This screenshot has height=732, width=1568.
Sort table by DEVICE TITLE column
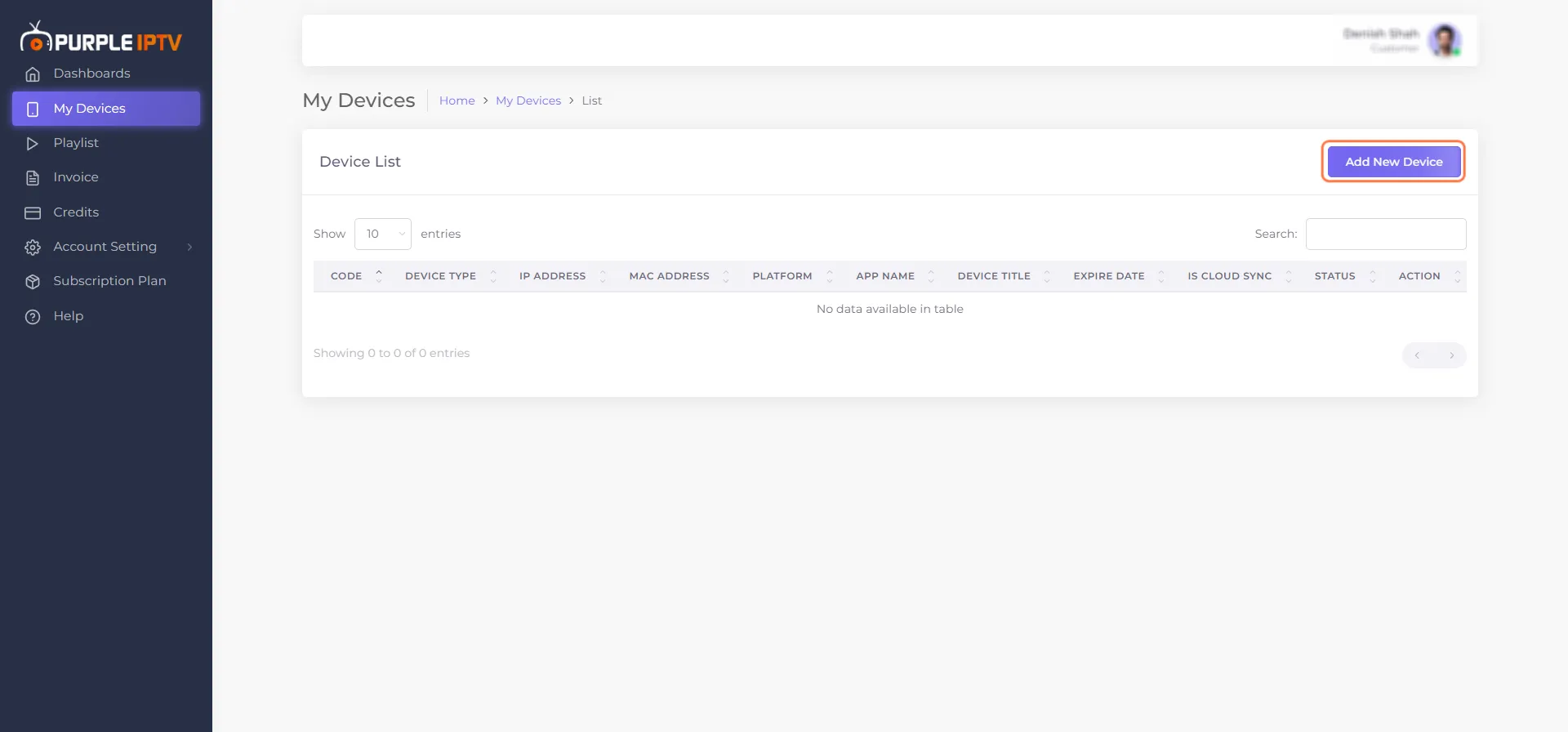coord(1000,276)
